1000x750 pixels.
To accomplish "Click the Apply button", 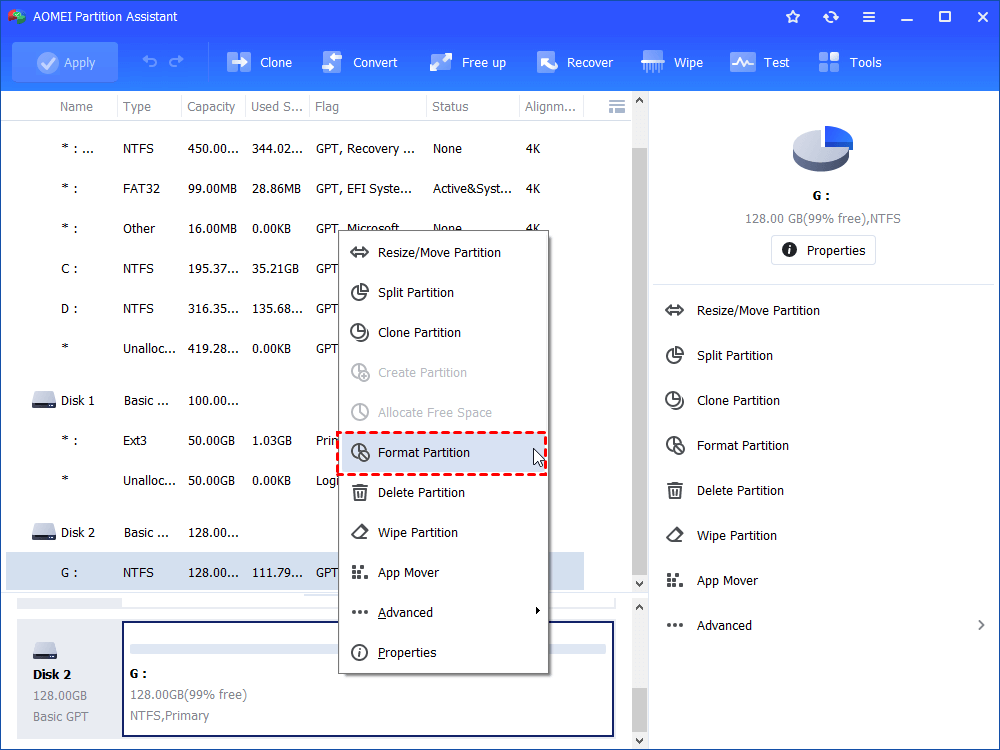I will (x=65, y=62).
